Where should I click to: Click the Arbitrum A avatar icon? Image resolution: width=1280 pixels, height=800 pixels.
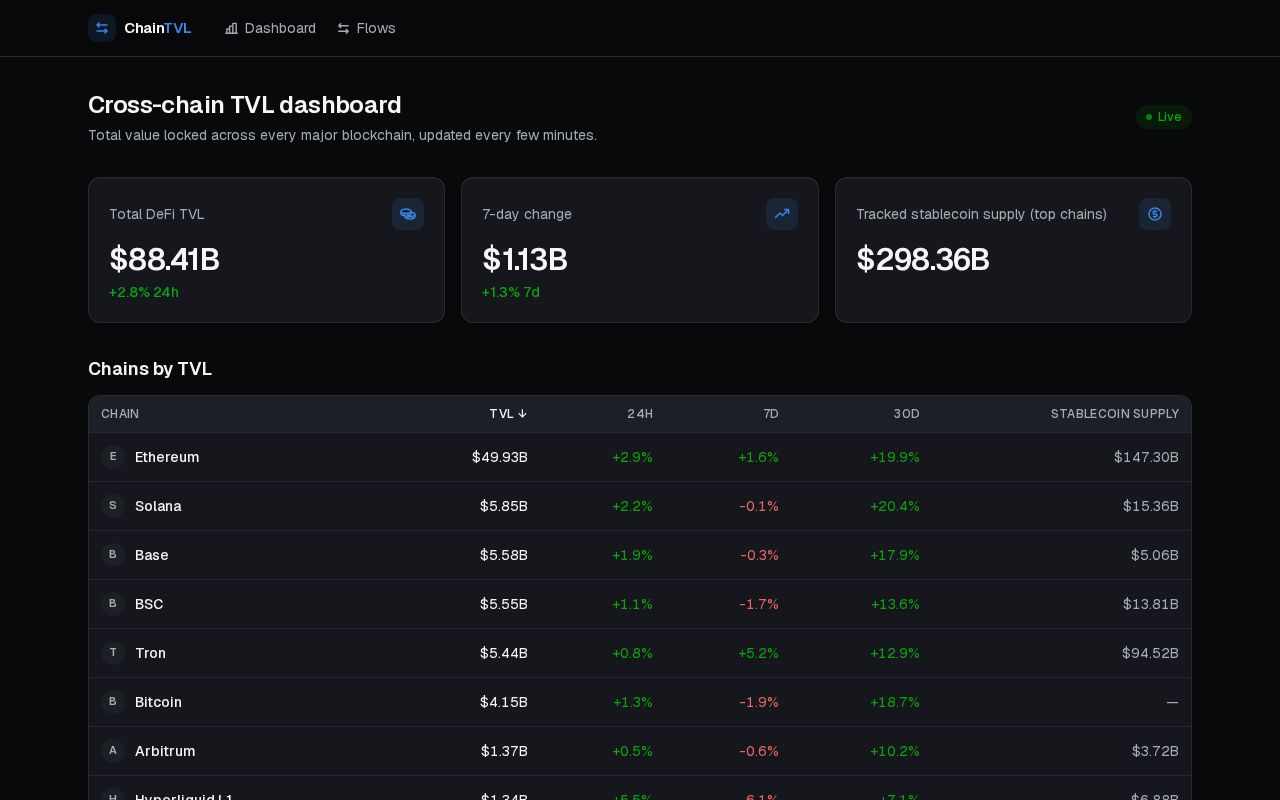tap(113, 751)
